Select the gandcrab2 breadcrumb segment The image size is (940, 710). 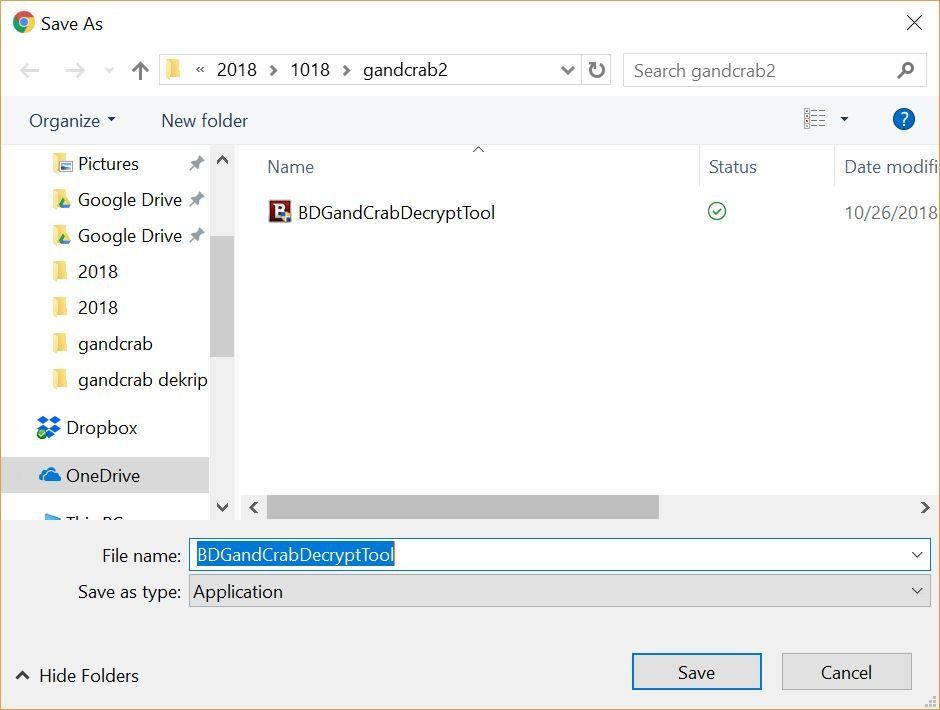pos(405,70)
